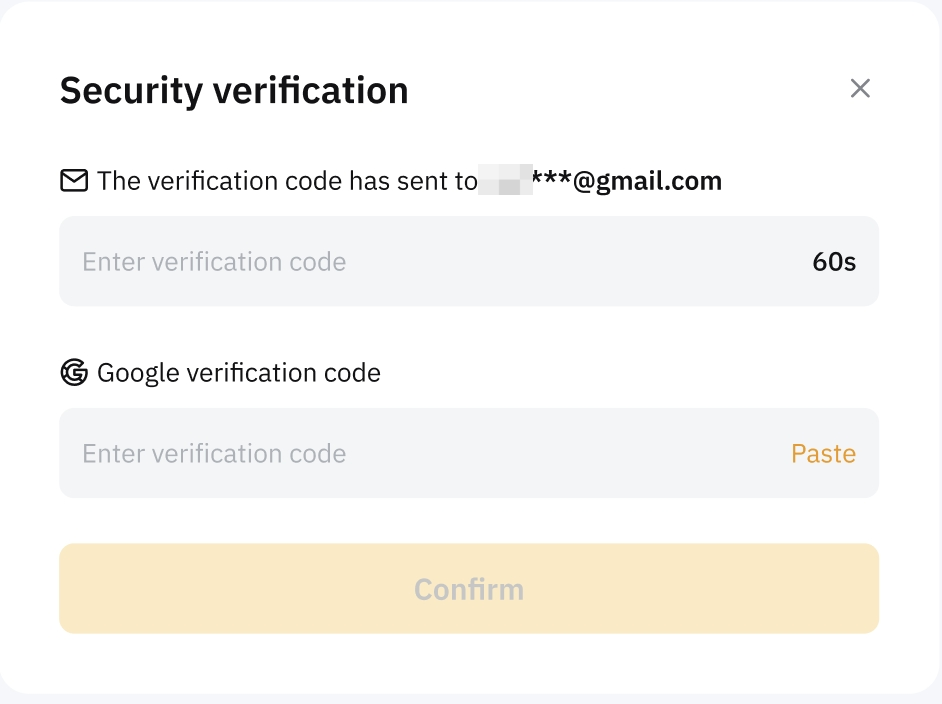Click the masked ***@gmail.com address
The width and height of the screenshot is (942, 704).
pyautogui.click(x=627, y=181)
